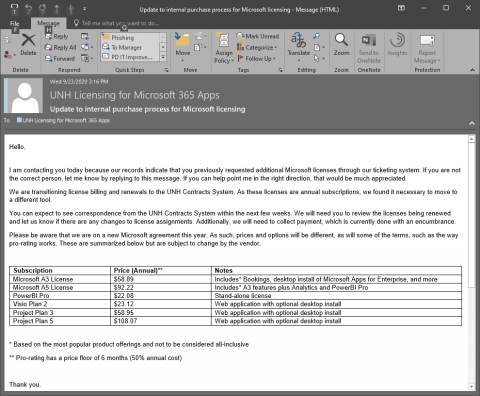Screen dimensions: 480x396
Task: Run the To Manager quick step
Action: tap(130, 47)
